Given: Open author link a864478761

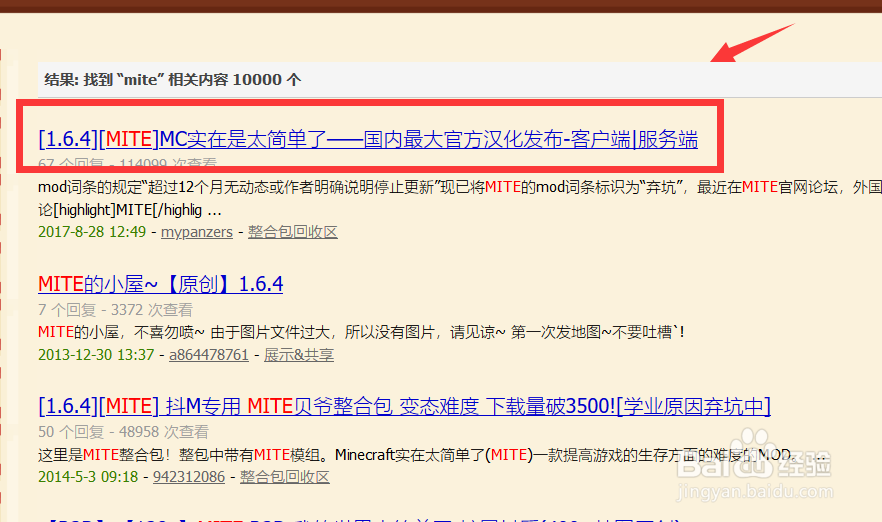Looking at the screenshot, I should coord(209,355).
